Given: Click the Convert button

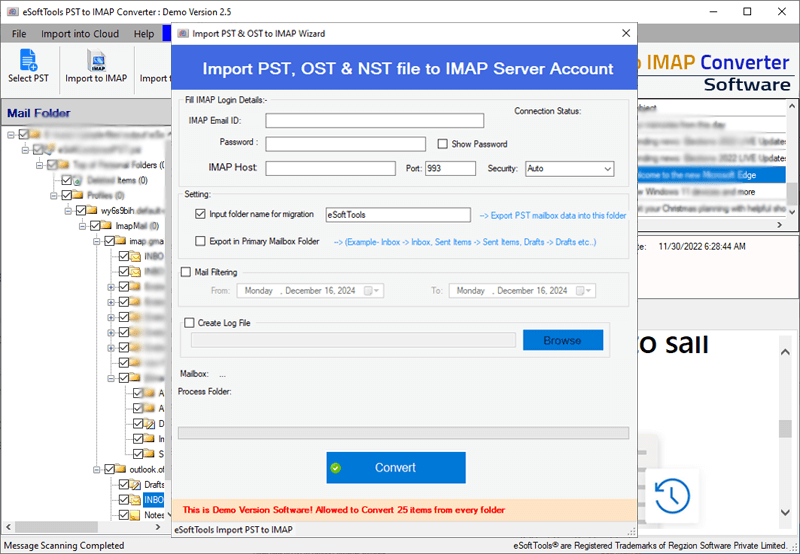Looking at the screenshot, I should pos(396,468).
